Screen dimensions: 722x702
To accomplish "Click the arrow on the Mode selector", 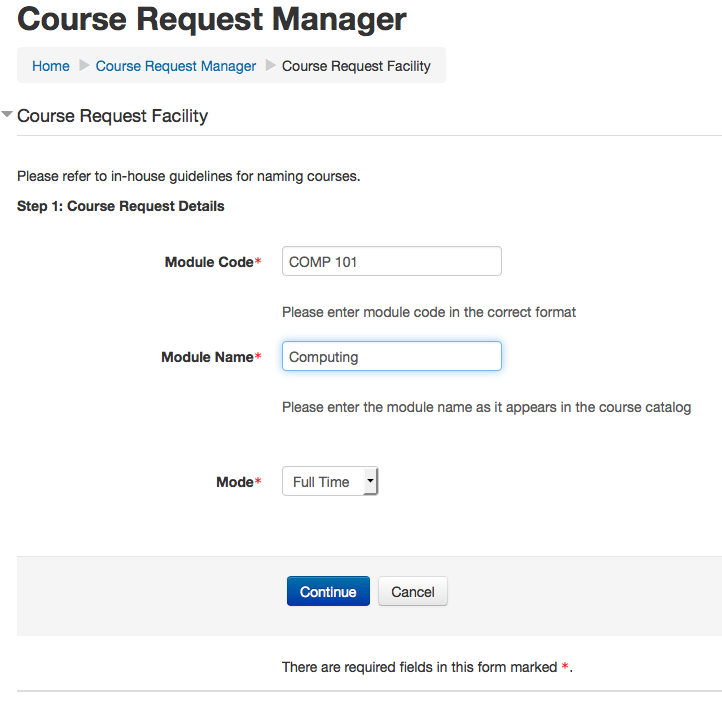I will (370, 482).
